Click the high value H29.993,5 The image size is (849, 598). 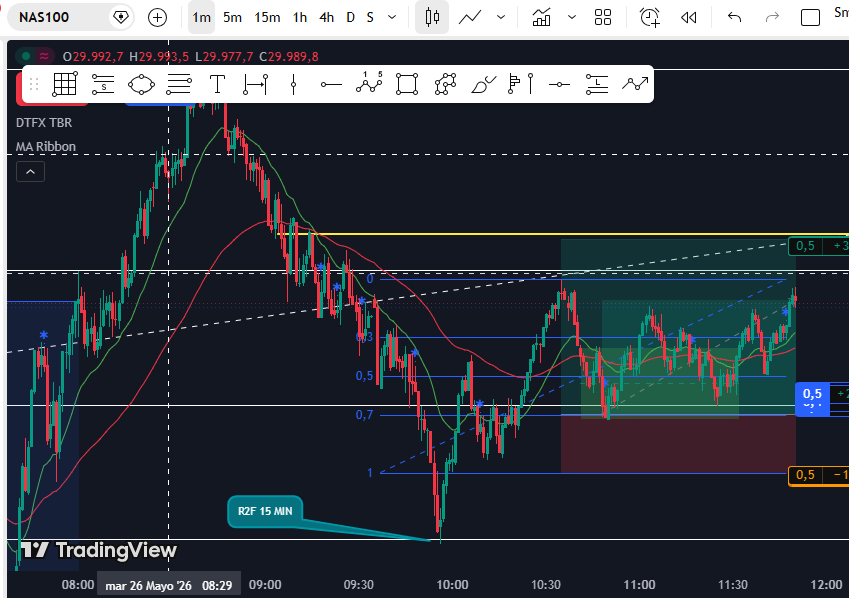159,56
